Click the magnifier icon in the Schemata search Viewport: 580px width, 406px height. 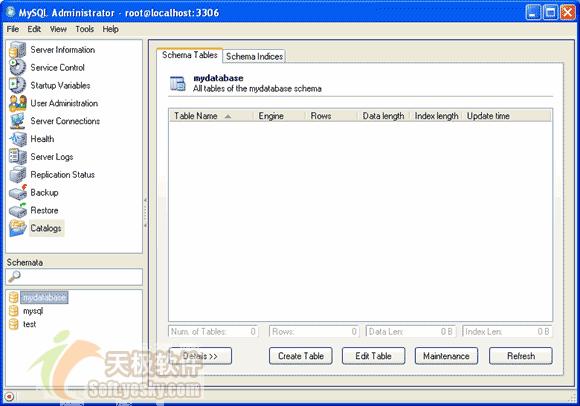pos(14,277)
